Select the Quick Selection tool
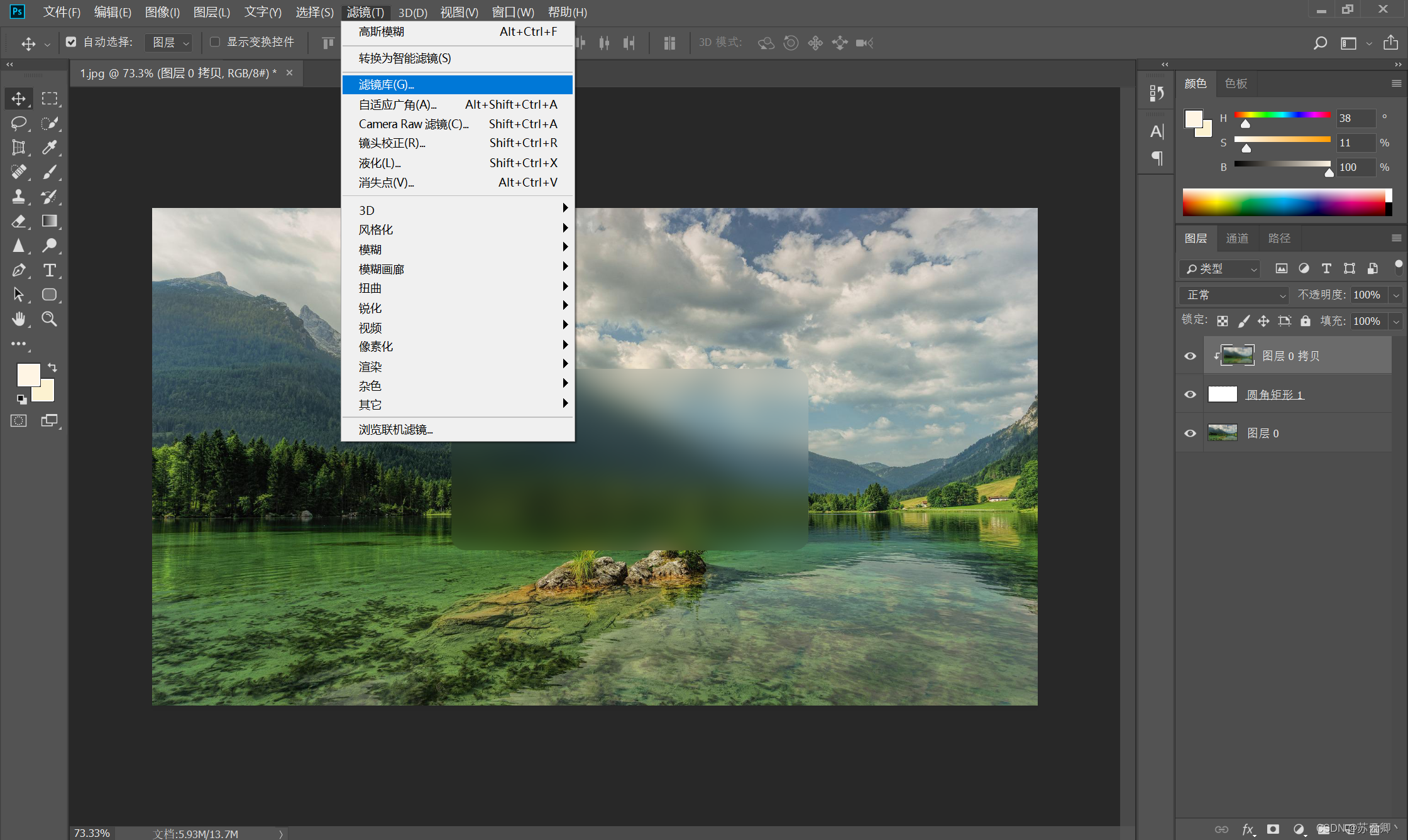The image size is (1408, 840). [50, 123]
